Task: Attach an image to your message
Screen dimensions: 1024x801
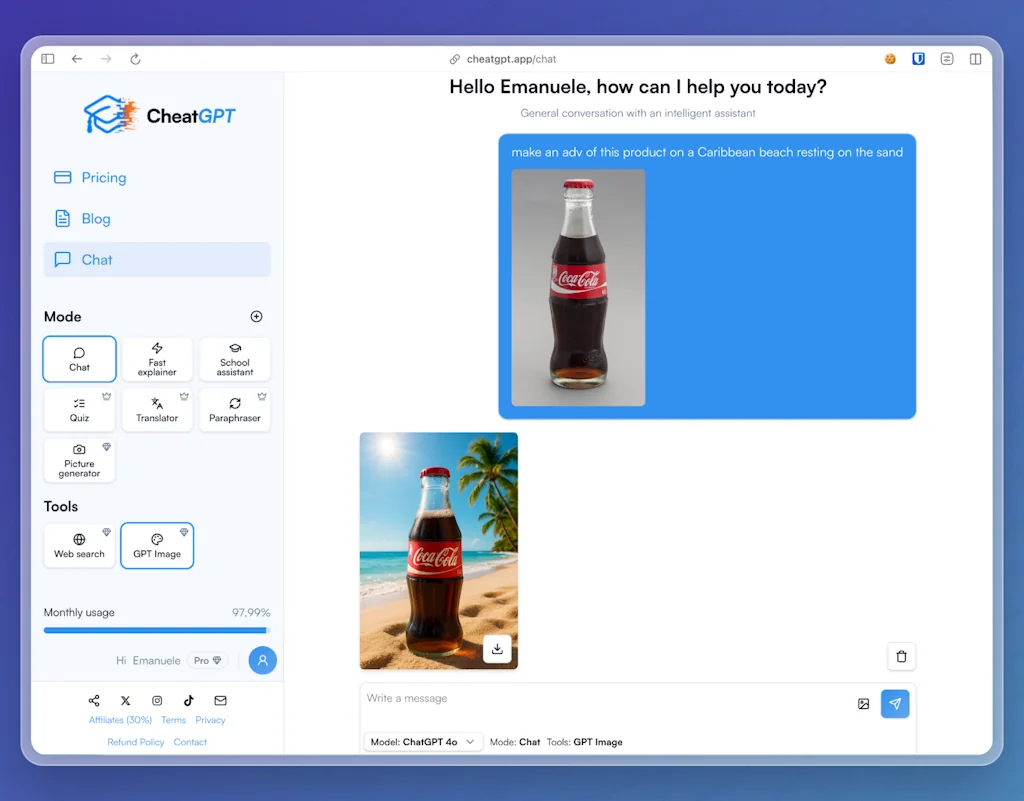Action: pos(863,704)
